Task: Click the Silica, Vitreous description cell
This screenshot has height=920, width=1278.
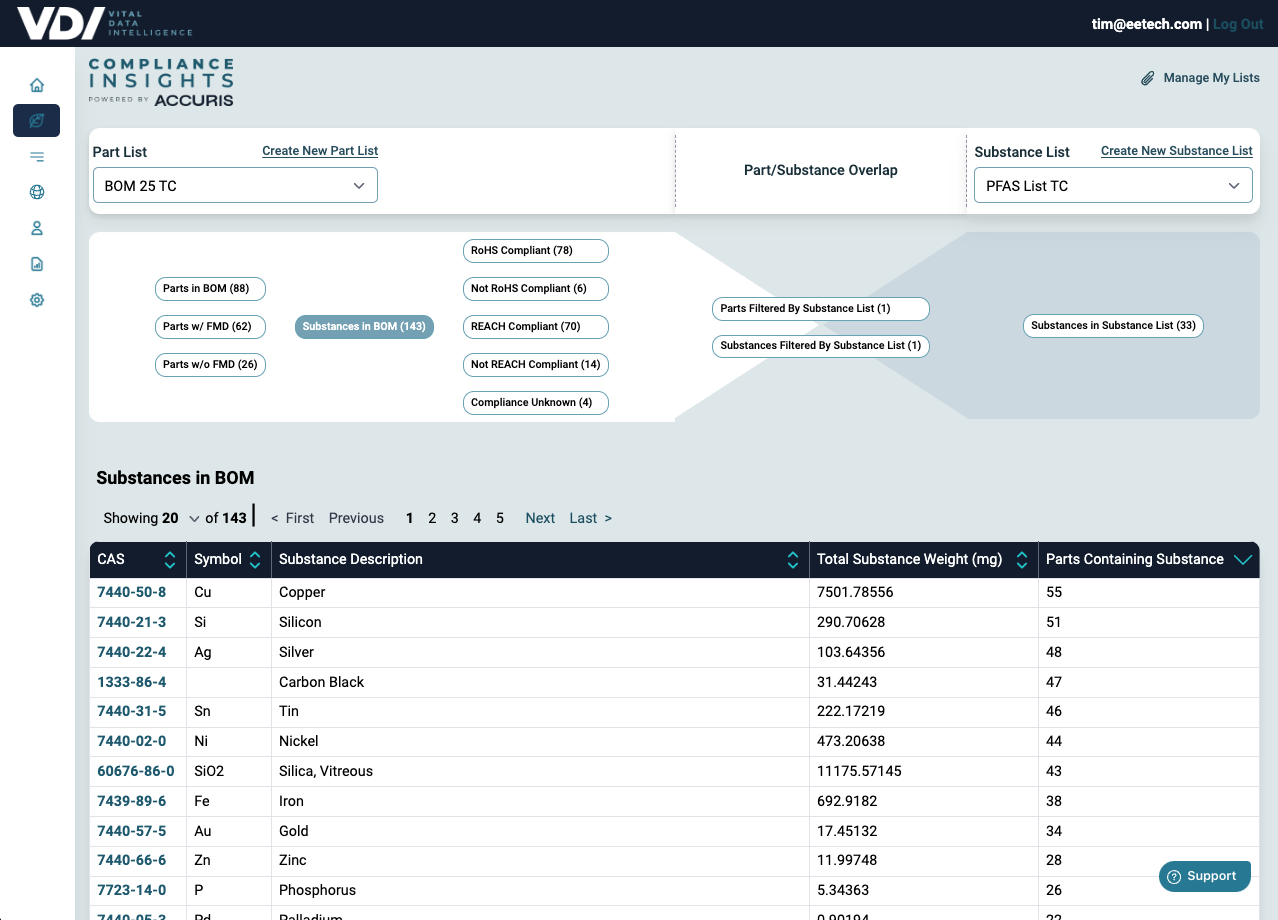Action: pyautogui.click(x=540, y=771)
